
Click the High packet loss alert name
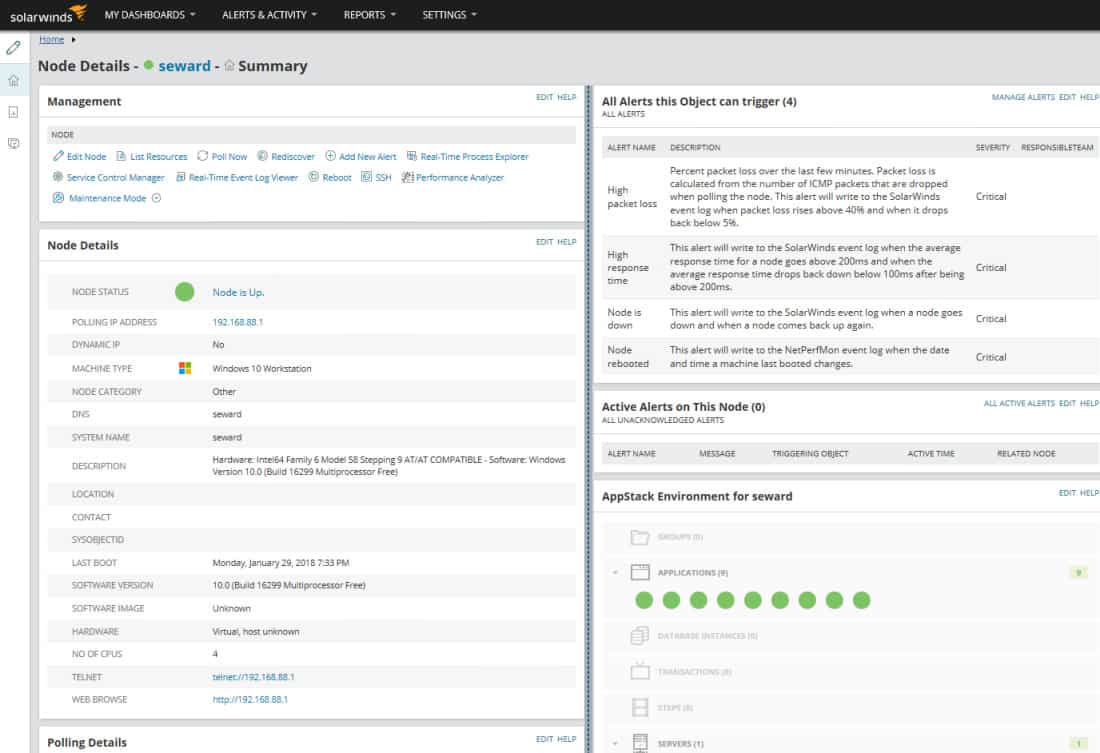(x=631, y=197)
